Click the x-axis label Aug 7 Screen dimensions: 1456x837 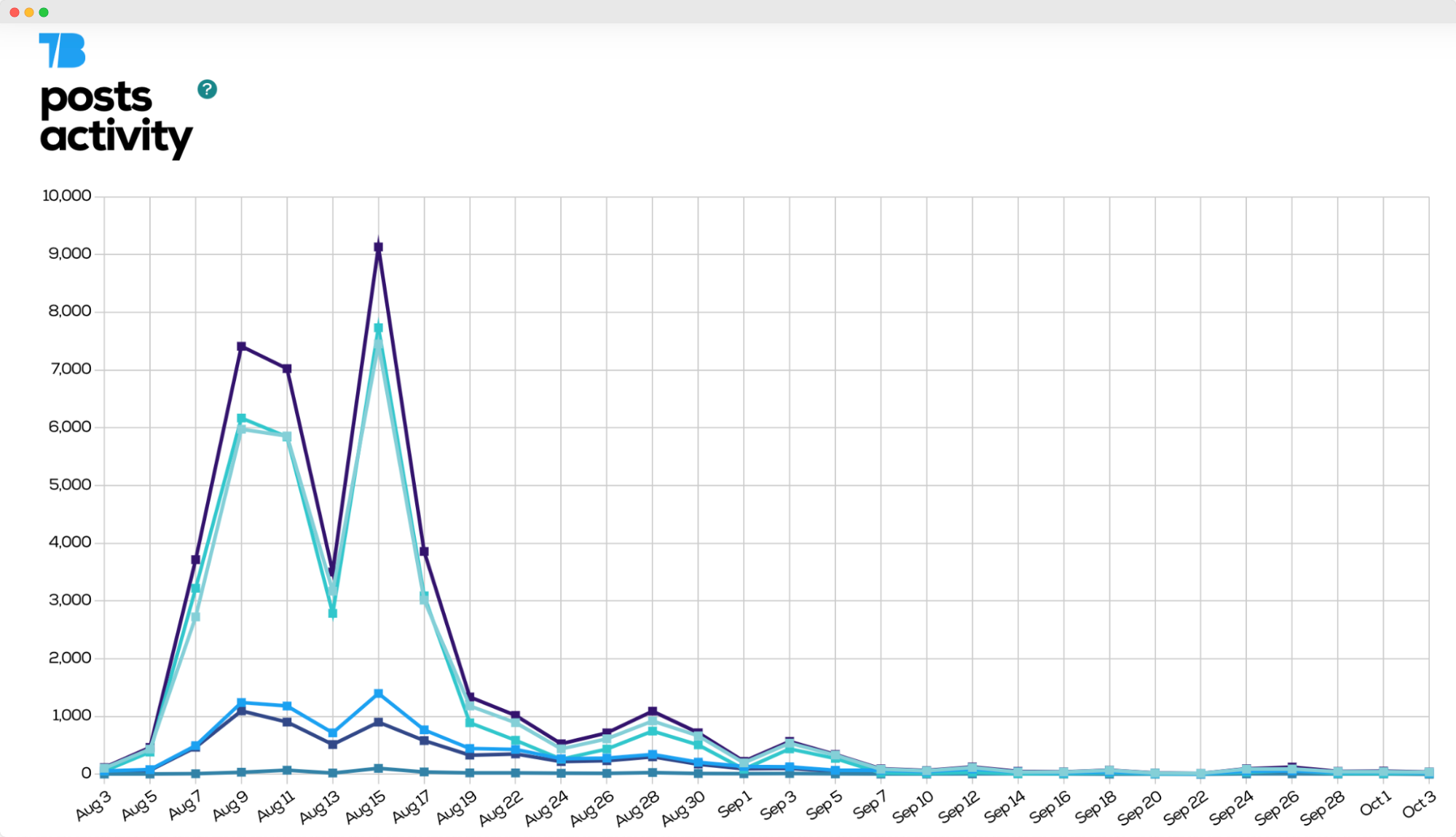coord(185,806)
